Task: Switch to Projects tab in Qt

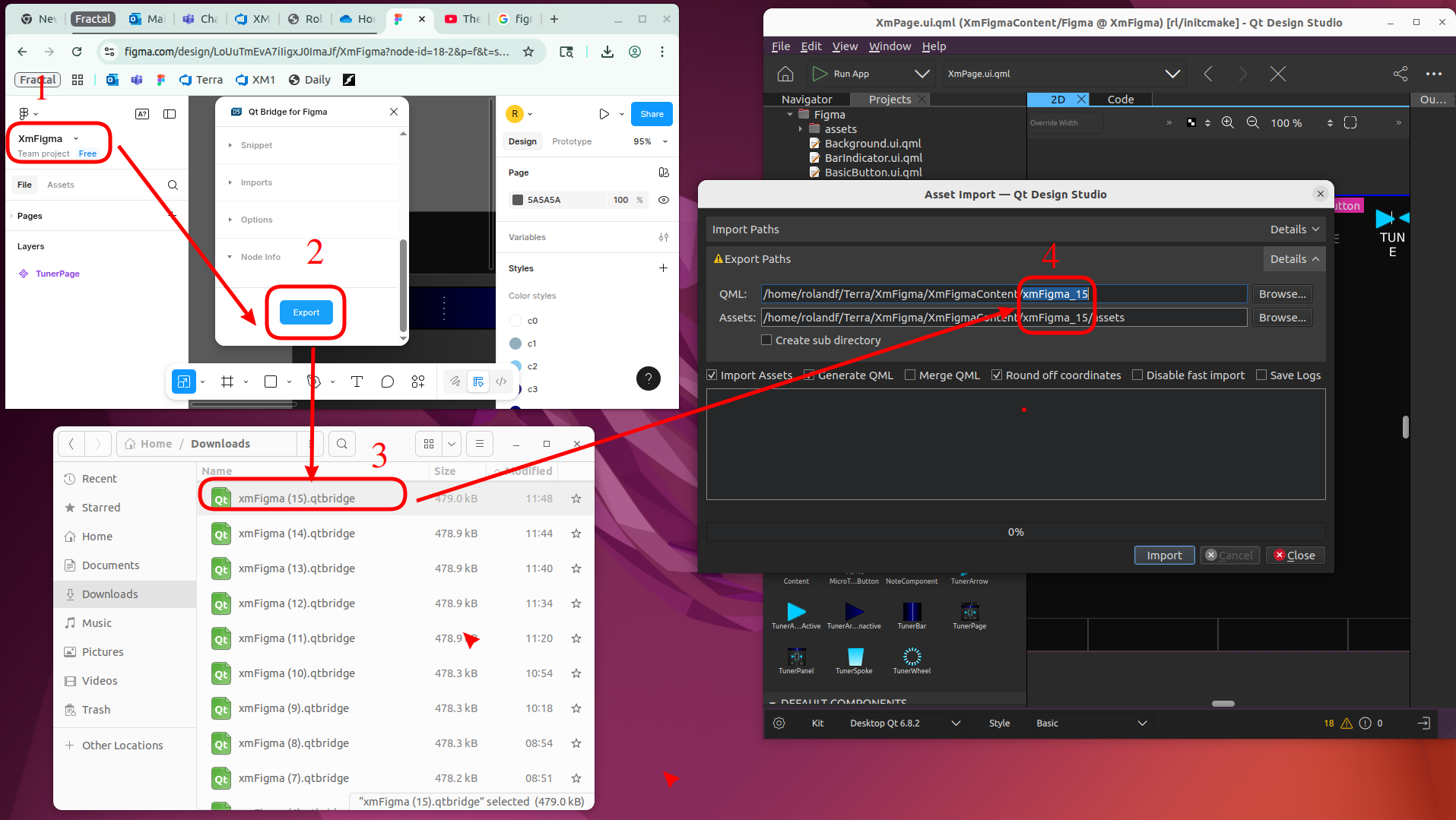Action: tap(890, 100)
